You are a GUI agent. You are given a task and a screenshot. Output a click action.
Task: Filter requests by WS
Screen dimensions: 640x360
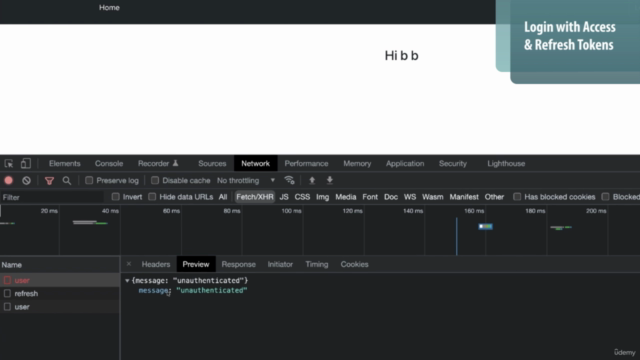410,197
